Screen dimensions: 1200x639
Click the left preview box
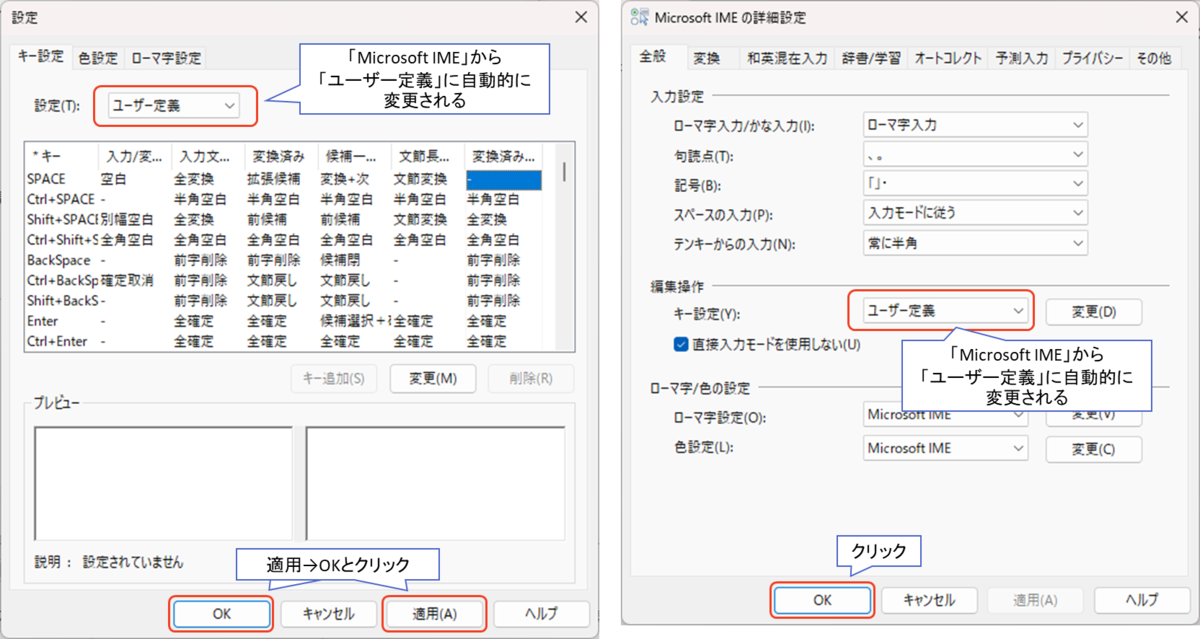[163, 485]
